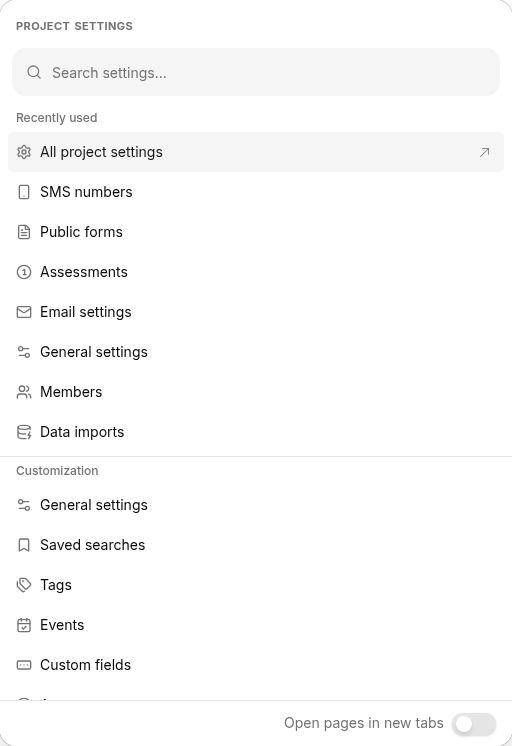Viewport: 512px width, 746px height.
Task: Click the envelope icon for Email settings
Action: 24,312
